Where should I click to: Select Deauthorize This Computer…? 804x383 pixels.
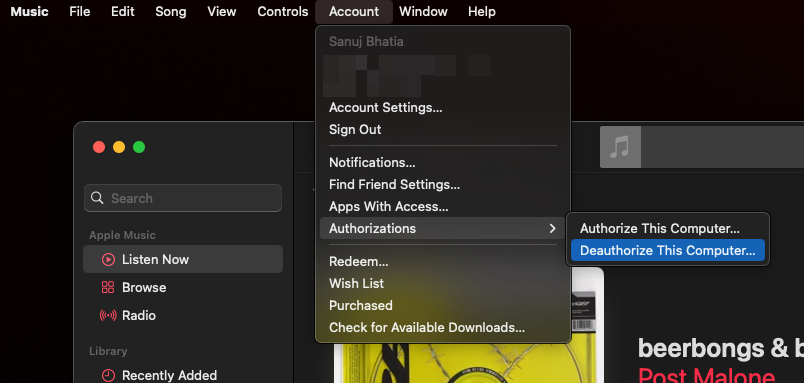[x=667, y=251]
